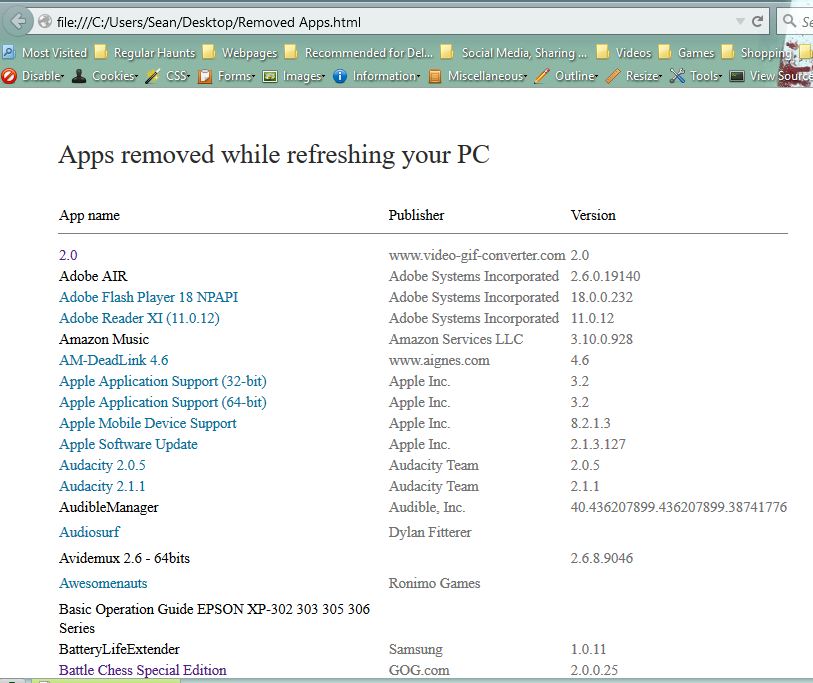Open the Most Visited bookmarks

pos(45,52)
